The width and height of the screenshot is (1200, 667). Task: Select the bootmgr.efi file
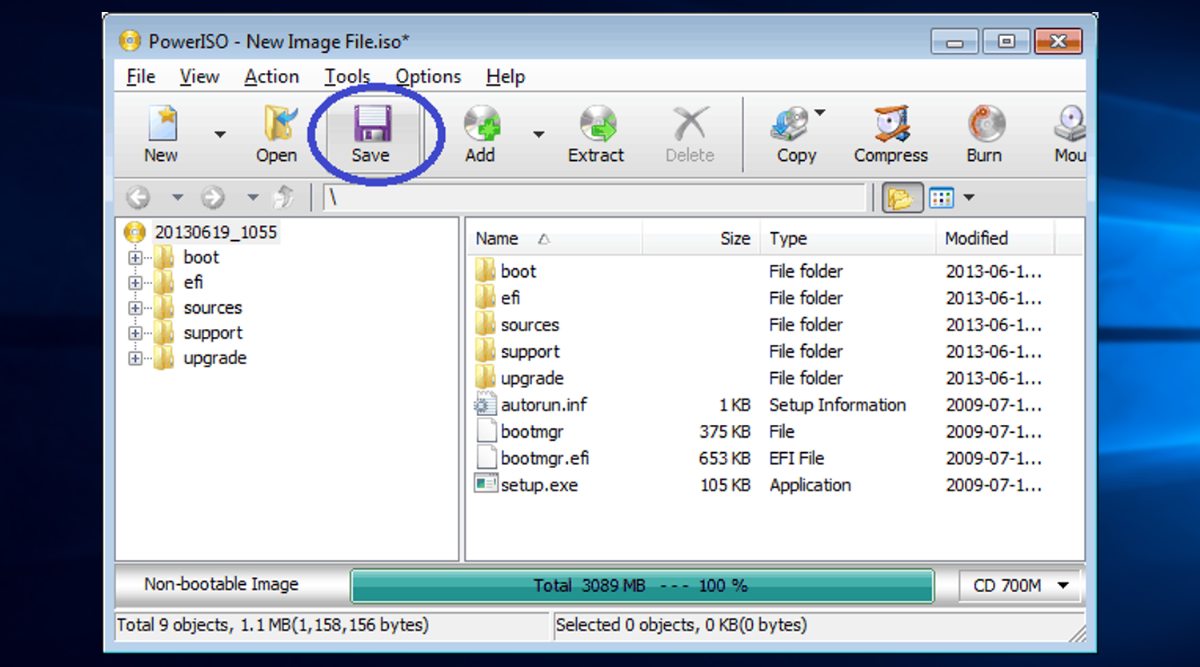tap(545, 458)
